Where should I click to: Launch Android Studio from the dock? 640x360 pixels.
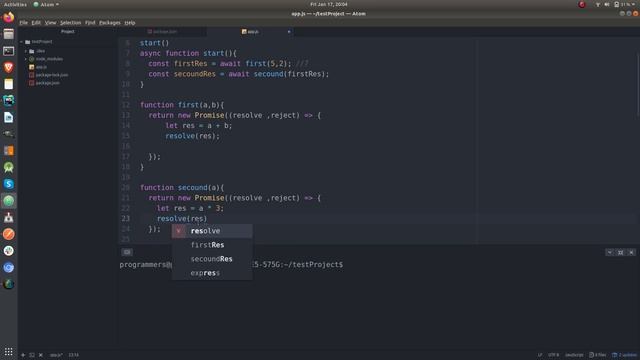tap(9, 167)
